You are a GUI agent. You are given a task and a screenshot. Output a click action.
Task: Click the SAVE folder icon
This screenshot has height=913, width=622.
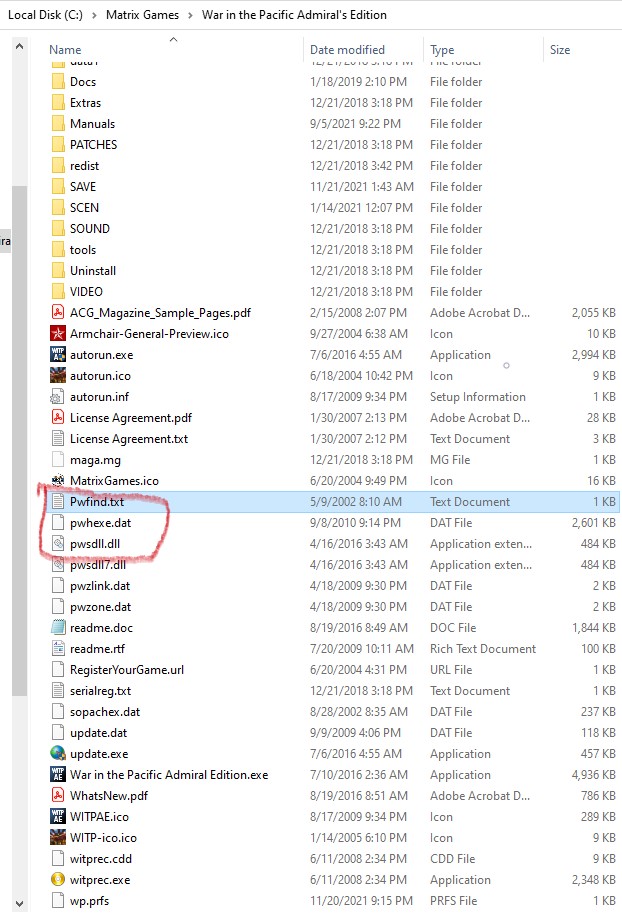pos(58,186)
